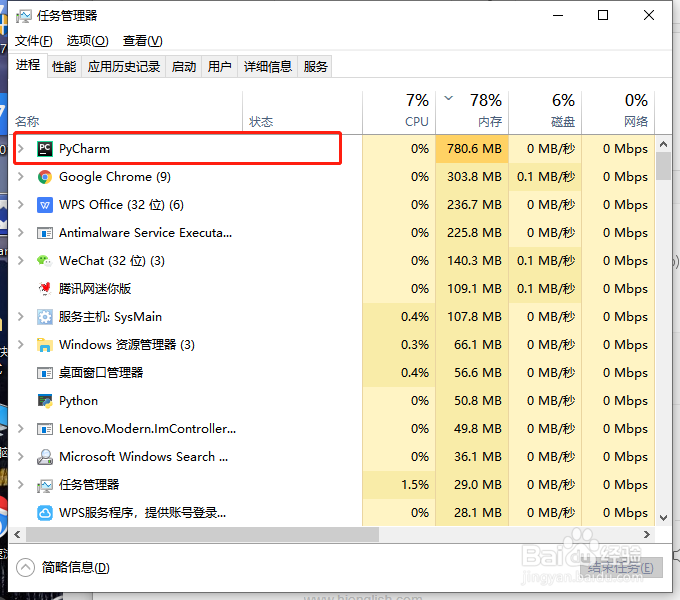Expand the PyCharm process group
Viewport: 680px width, 600px height.
tap(20, 149)
